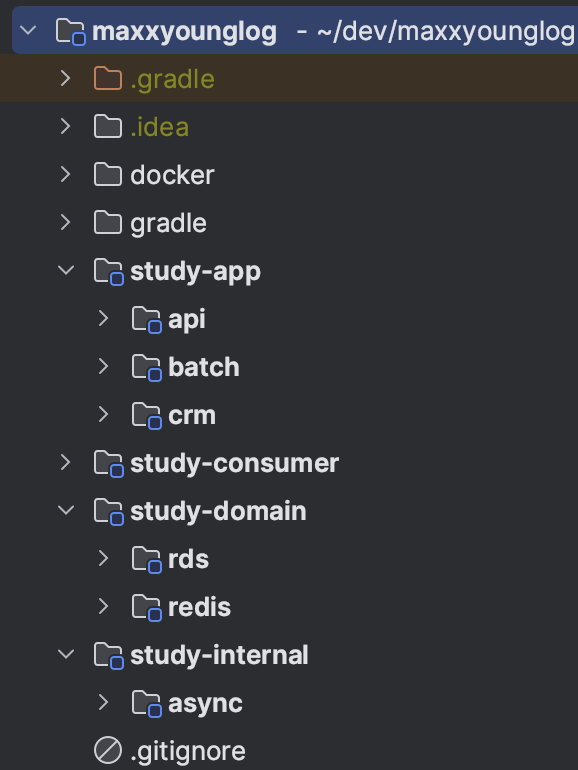Viewport: 578px width, 770px height.
Task: Click the .idea folder icon
Action: pos(108,127)
